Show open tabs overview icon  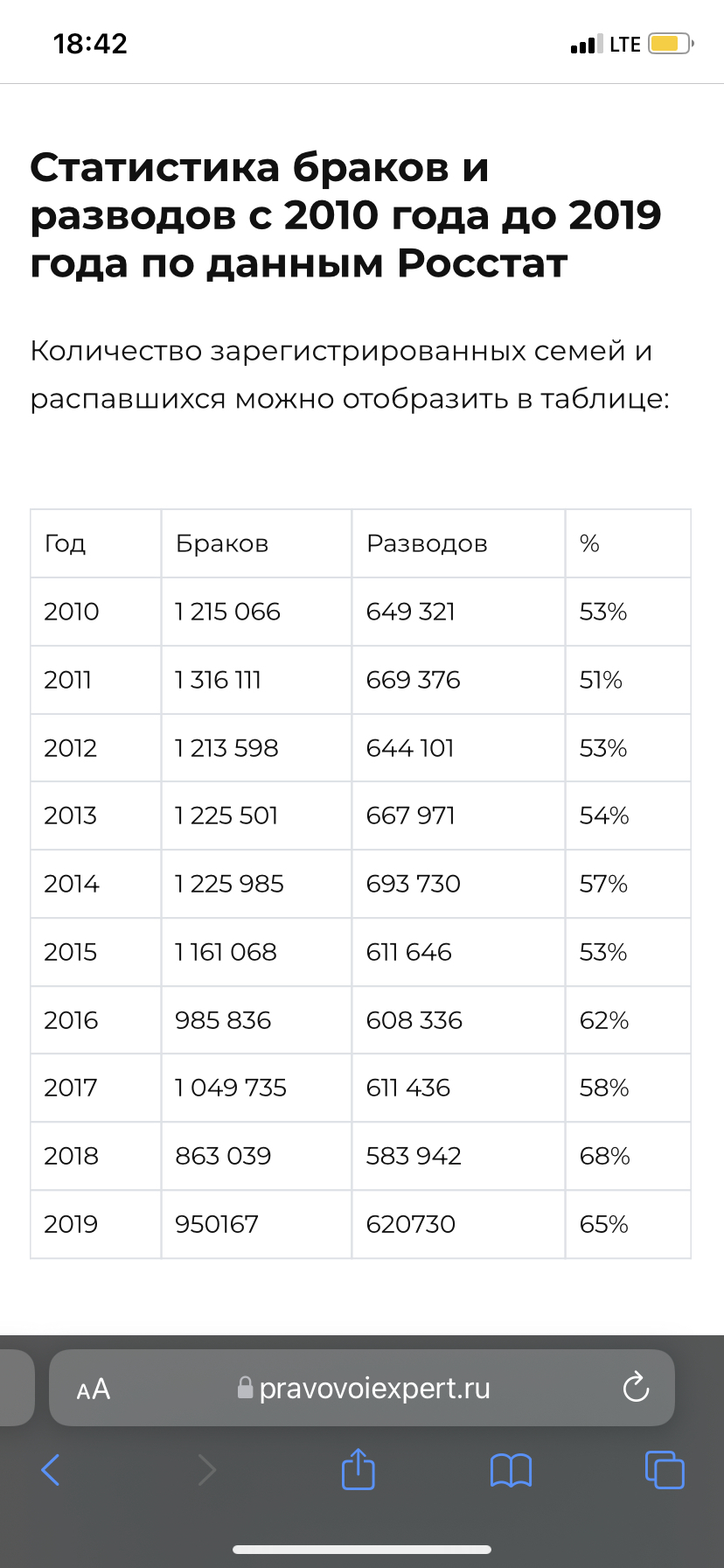click(x=664, y=1470)
